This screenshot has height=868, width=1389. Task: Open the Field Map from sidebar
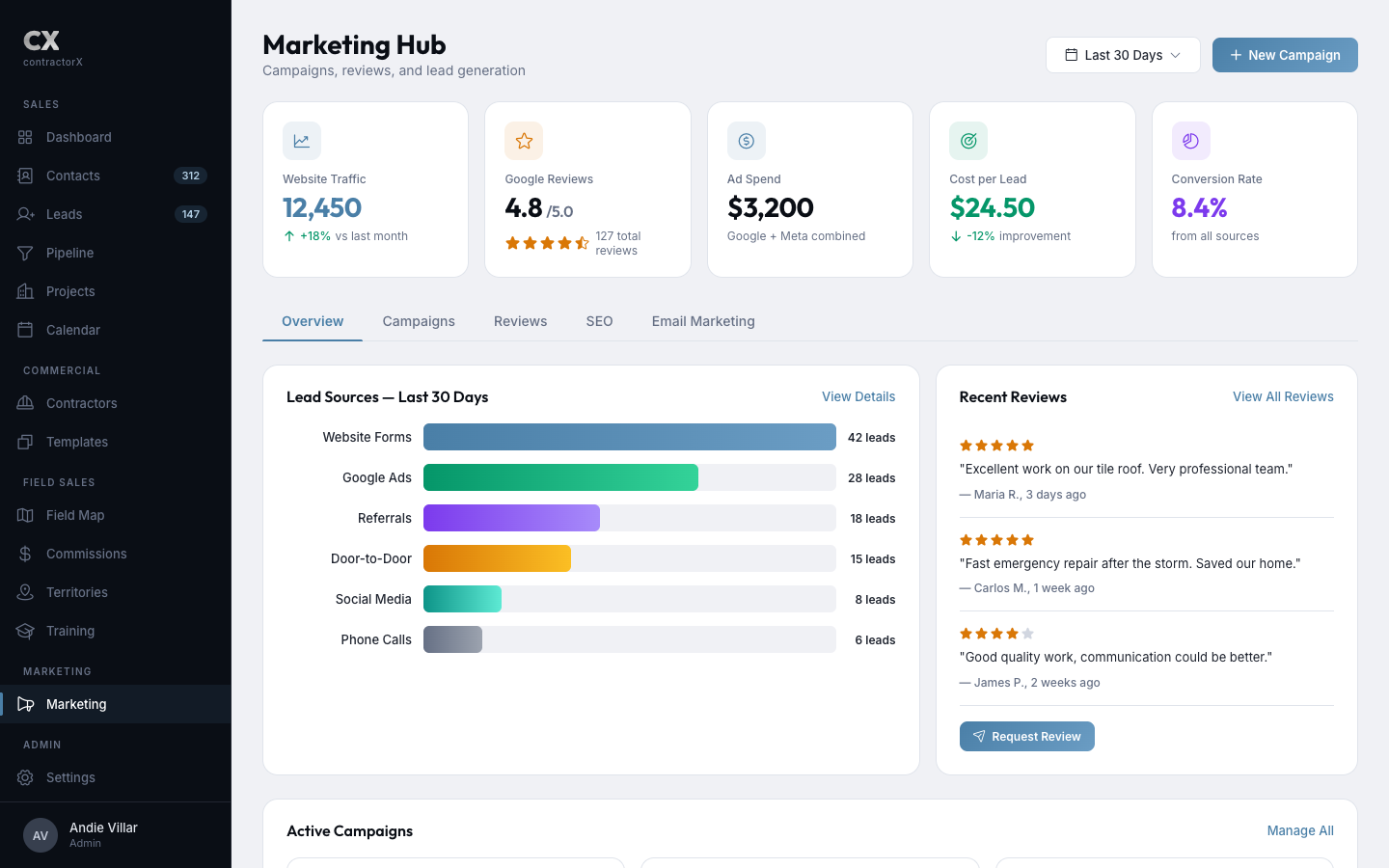tap(74, 515)
